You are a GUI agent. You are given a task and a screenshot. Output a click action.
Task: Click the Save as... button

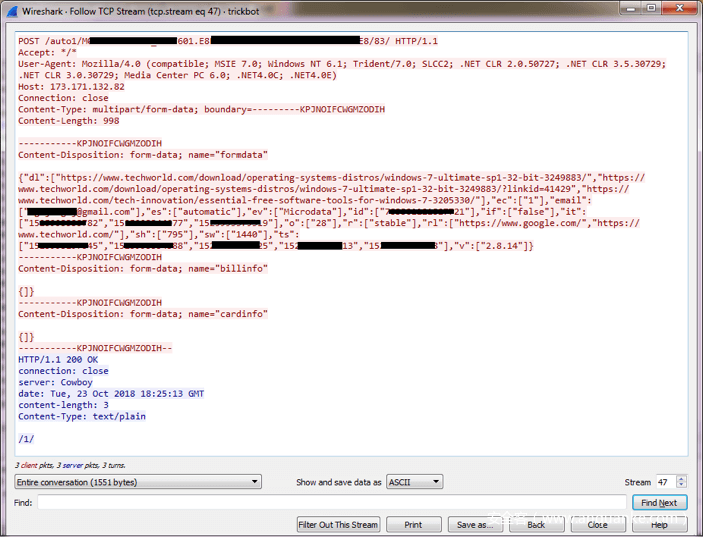click(473, 524)
